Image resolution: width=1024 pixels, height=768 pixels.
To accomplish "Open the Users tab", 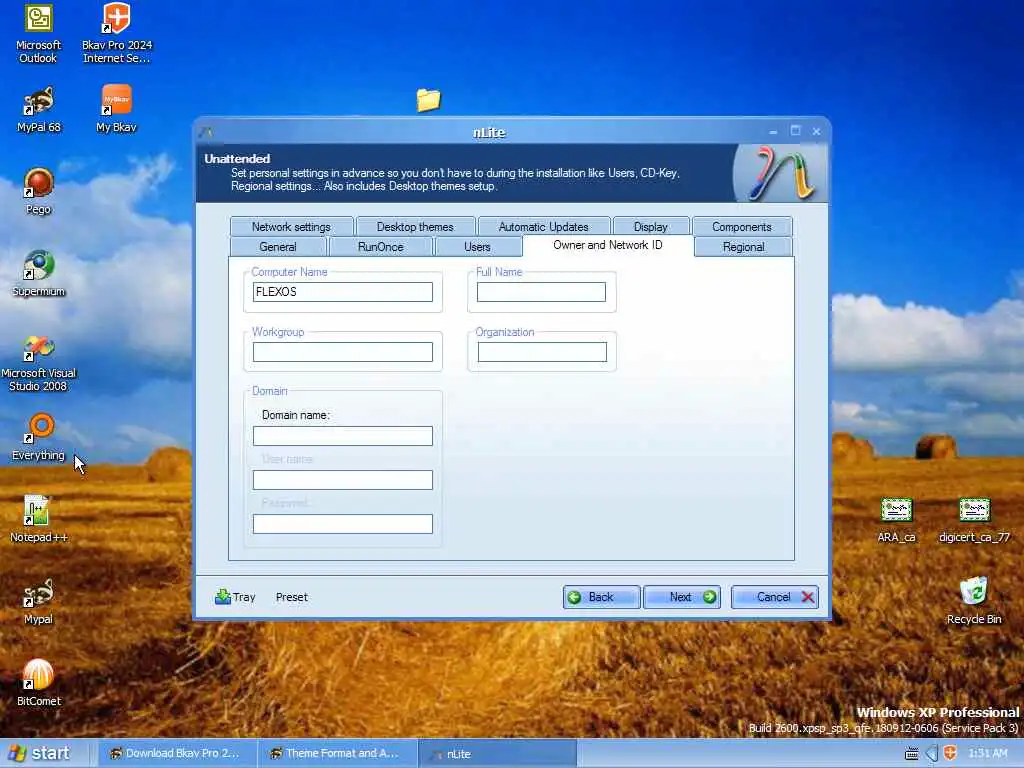I will [x=477, y=247].
